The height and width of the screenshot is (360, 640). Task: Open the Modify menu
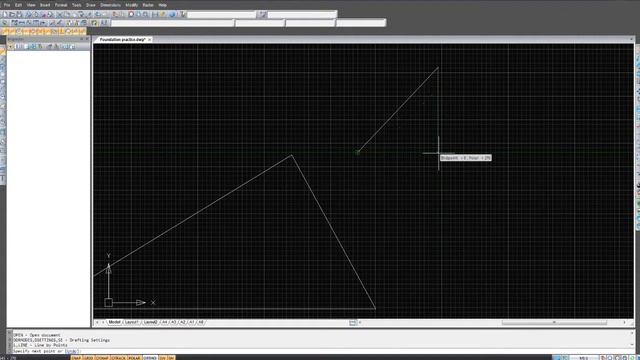[x=131, y=5]
